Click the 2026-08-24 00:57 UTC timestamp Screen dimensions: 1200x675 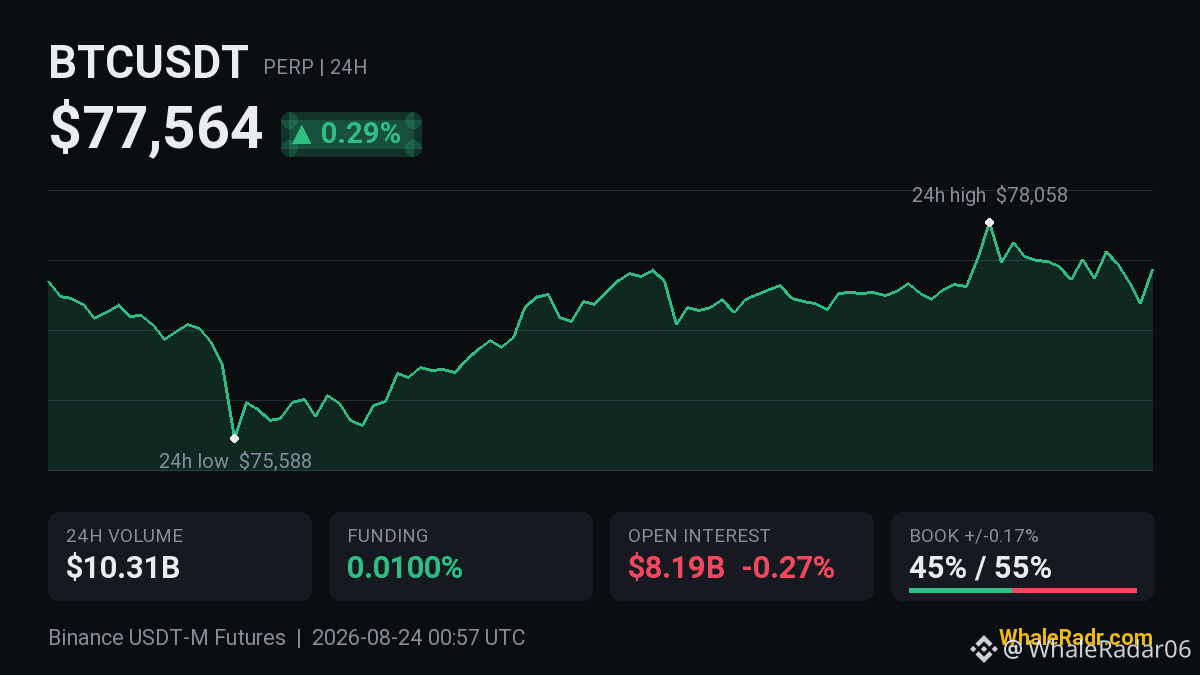click(x=418, y=637)
